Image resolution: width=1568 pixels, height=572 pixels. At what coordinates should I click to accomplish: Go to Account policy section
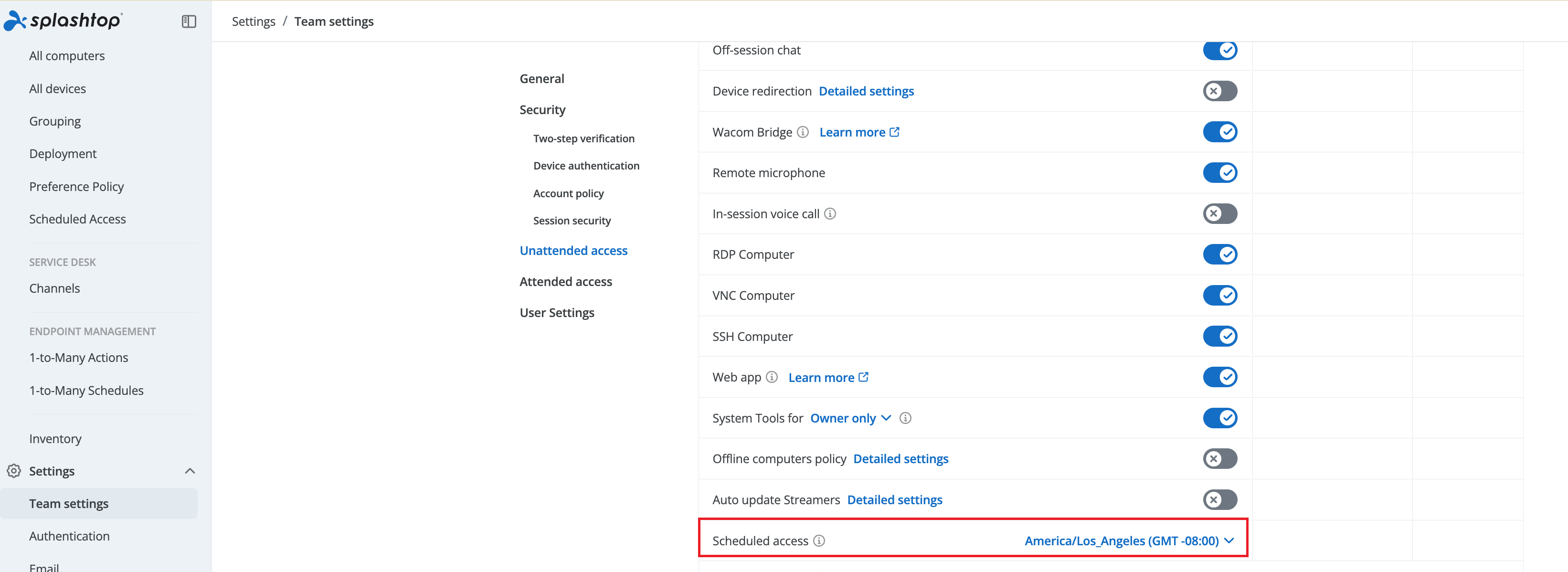click(x=569, y=193)
